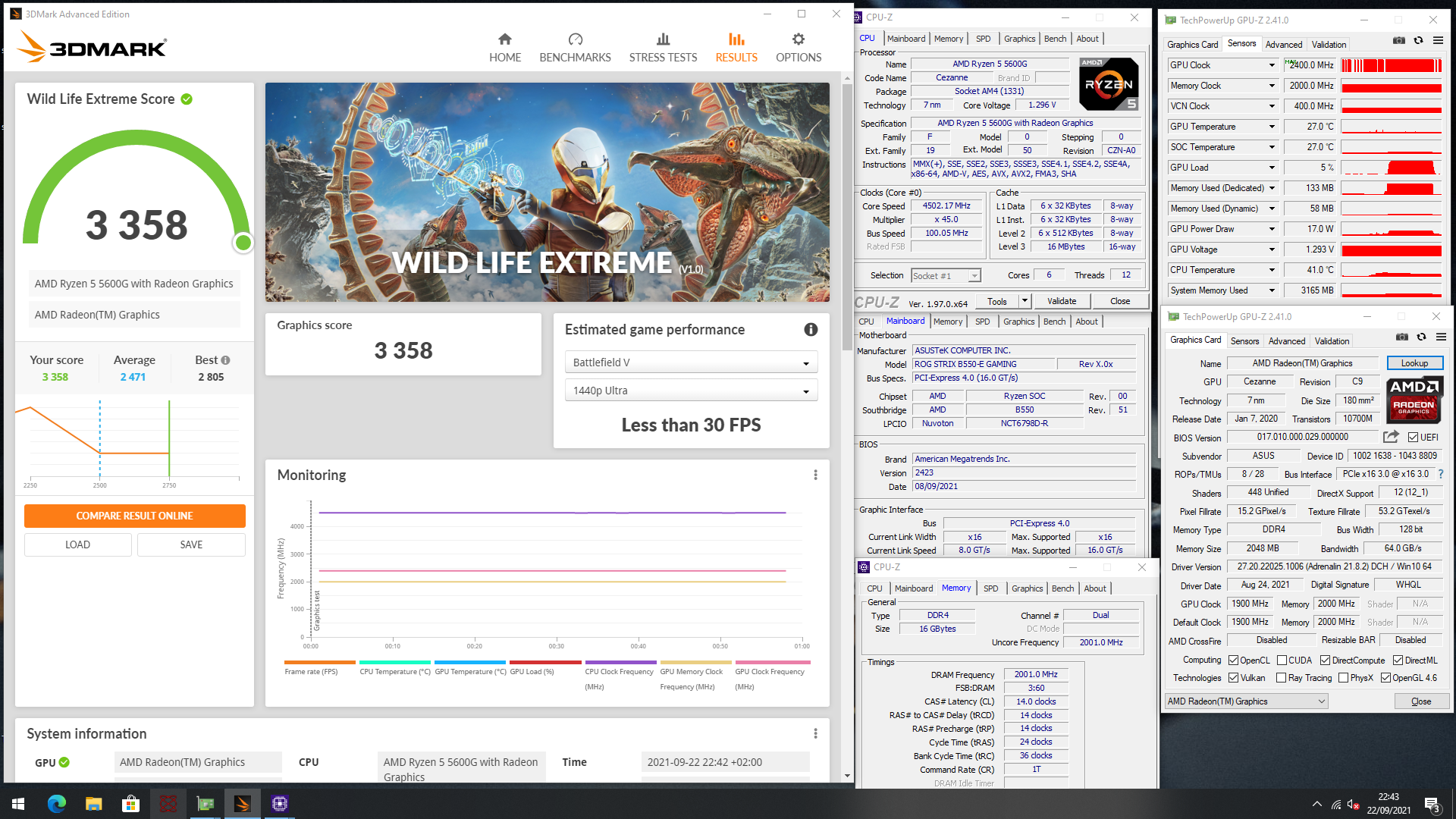Open GPU Clock sensor dropdown
The height and width of the screenshot is (819, 1456).
[1272, 65]
